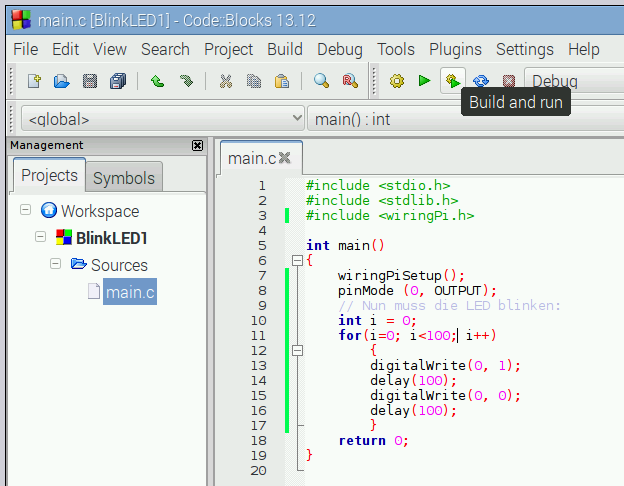Click the main.c file icon in tree
This screenshot has height=486, width=624.
[94, 291]
